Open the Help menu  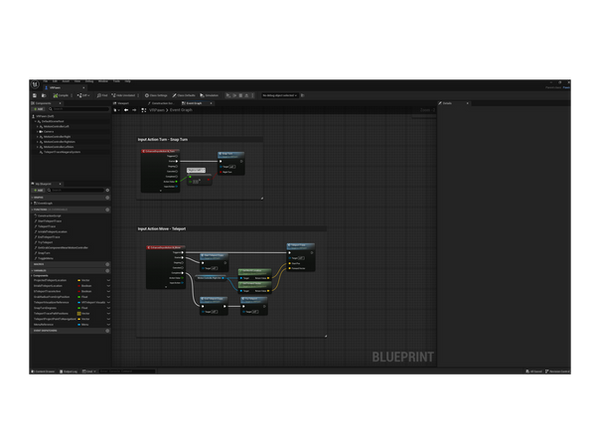[x=128, y=81]
